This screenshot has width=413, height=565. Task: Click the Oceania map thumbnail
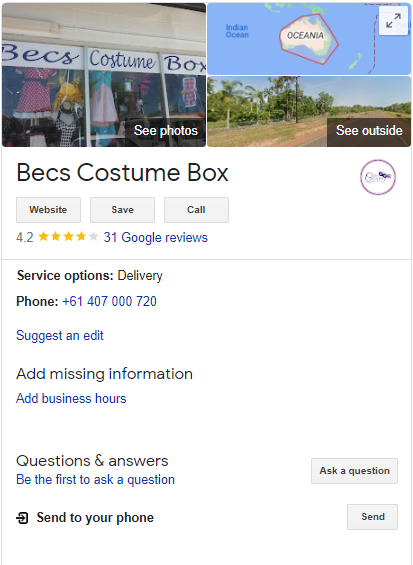[309, 39]
